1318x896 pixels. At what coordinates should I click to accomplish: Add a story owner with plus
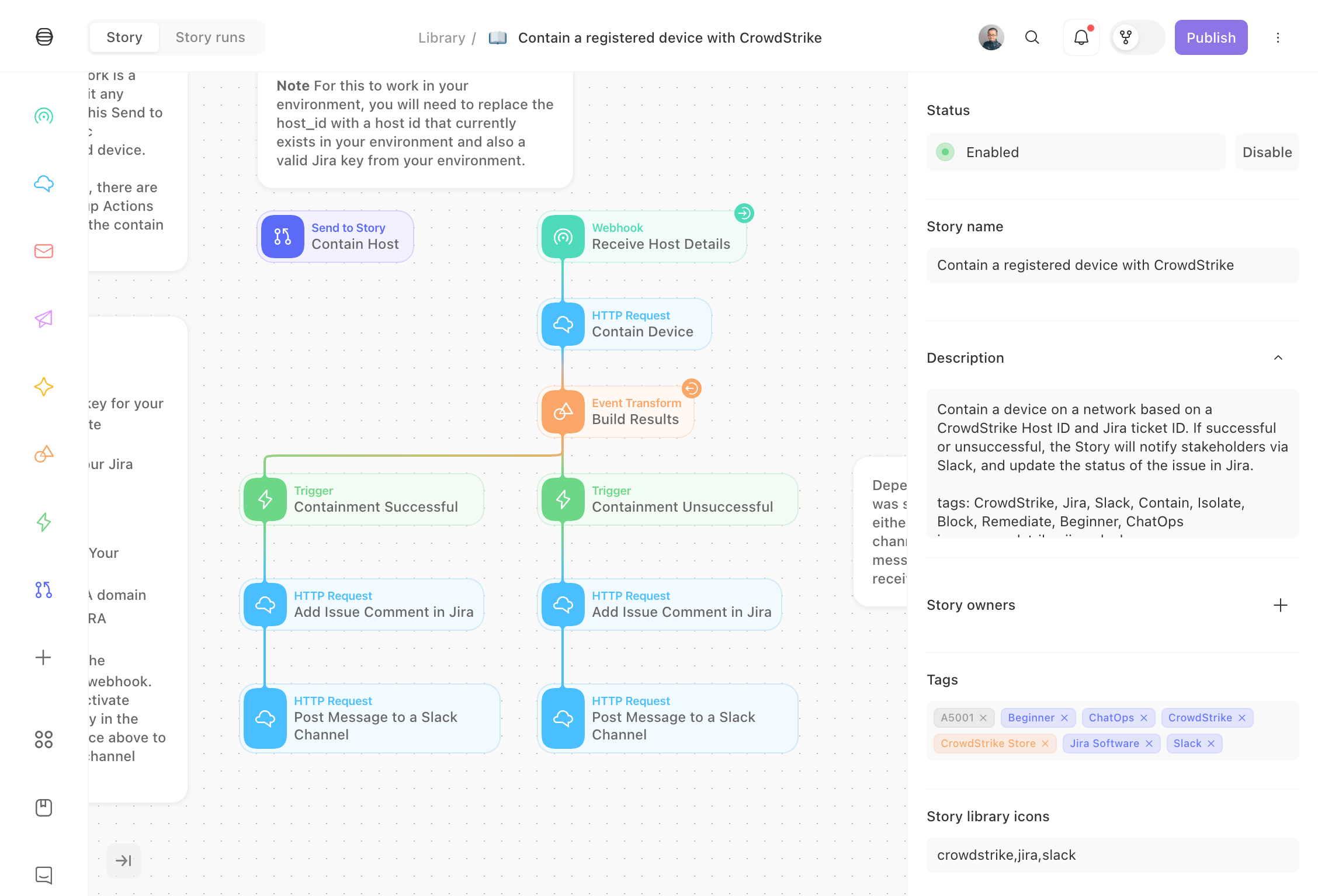pyautogui.click(x=1280, y=605)
